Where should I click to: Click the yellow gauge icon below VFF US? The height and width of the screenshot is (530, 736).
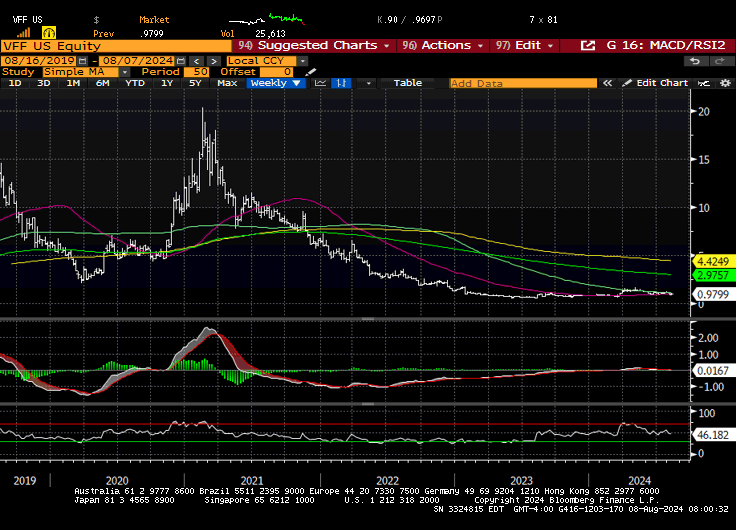[x=49, y=32]
